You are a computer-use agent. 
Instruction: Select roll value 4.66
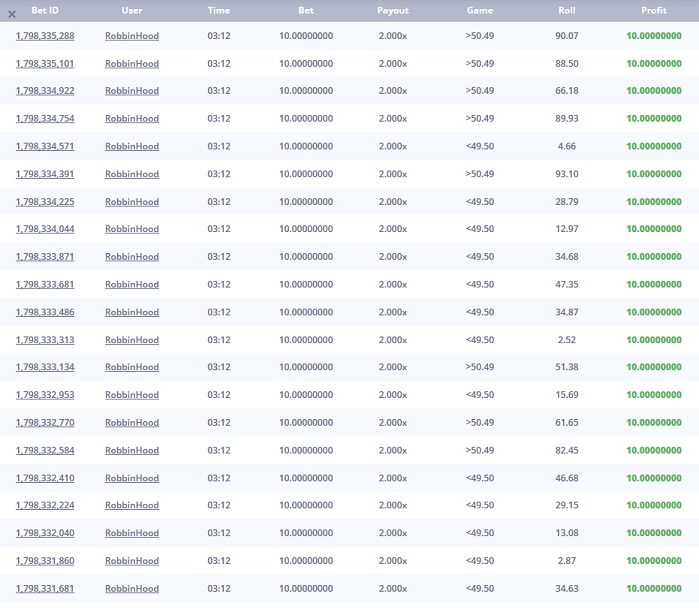coord(567,146)
